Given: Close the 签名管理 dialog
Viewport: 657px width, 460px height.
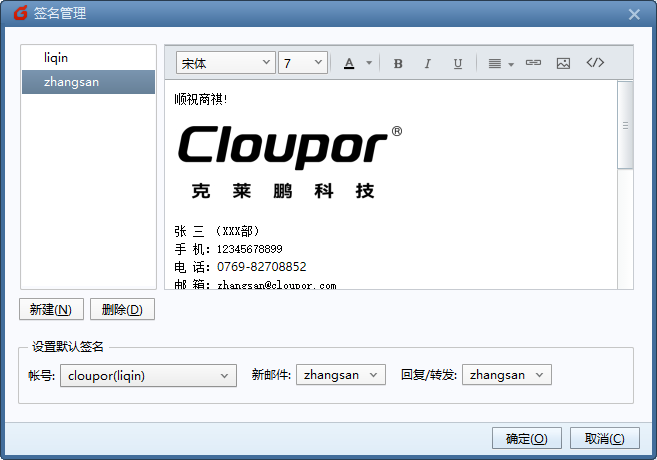Looking at the screenshot, I should tap(634, 14).
